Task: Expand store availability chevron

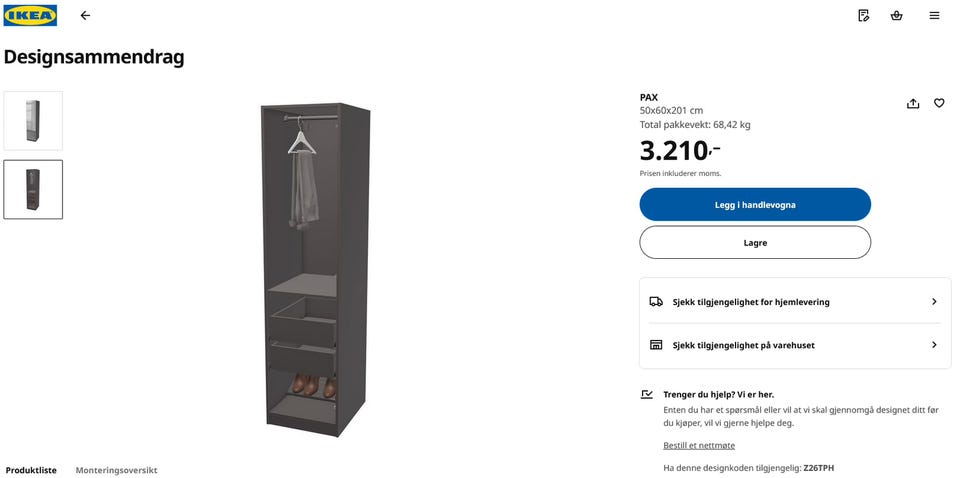Action: tap(934, 345)
